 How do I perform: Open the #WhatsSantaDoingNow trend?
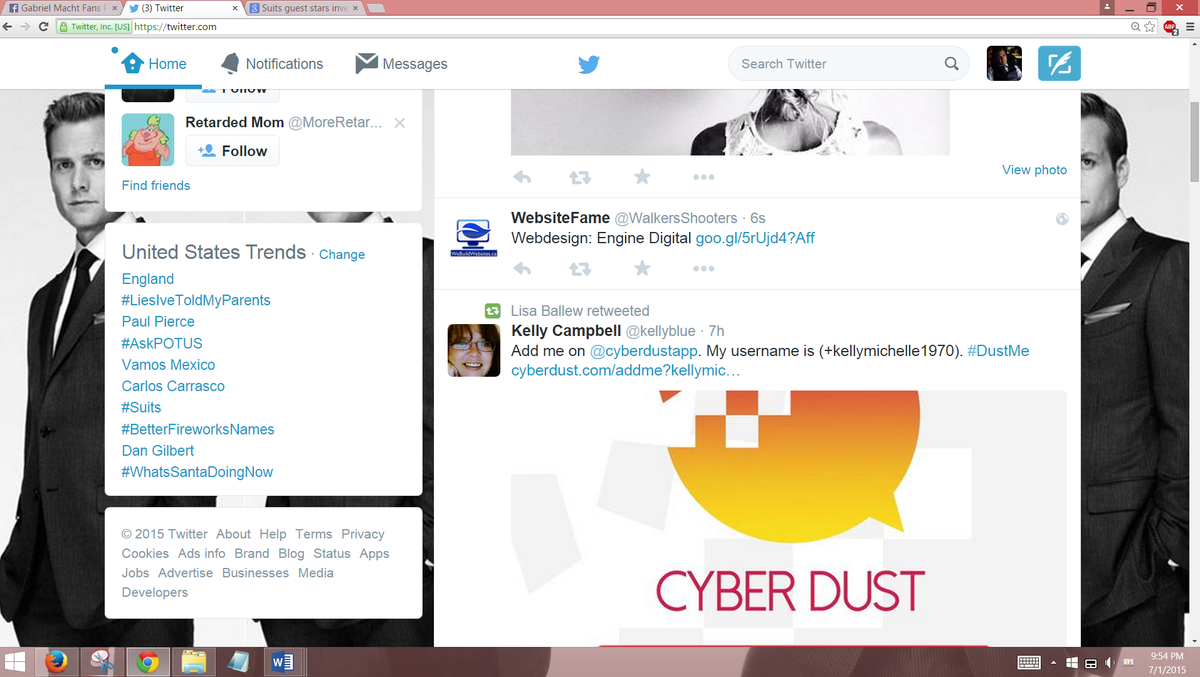coord(197,472)
